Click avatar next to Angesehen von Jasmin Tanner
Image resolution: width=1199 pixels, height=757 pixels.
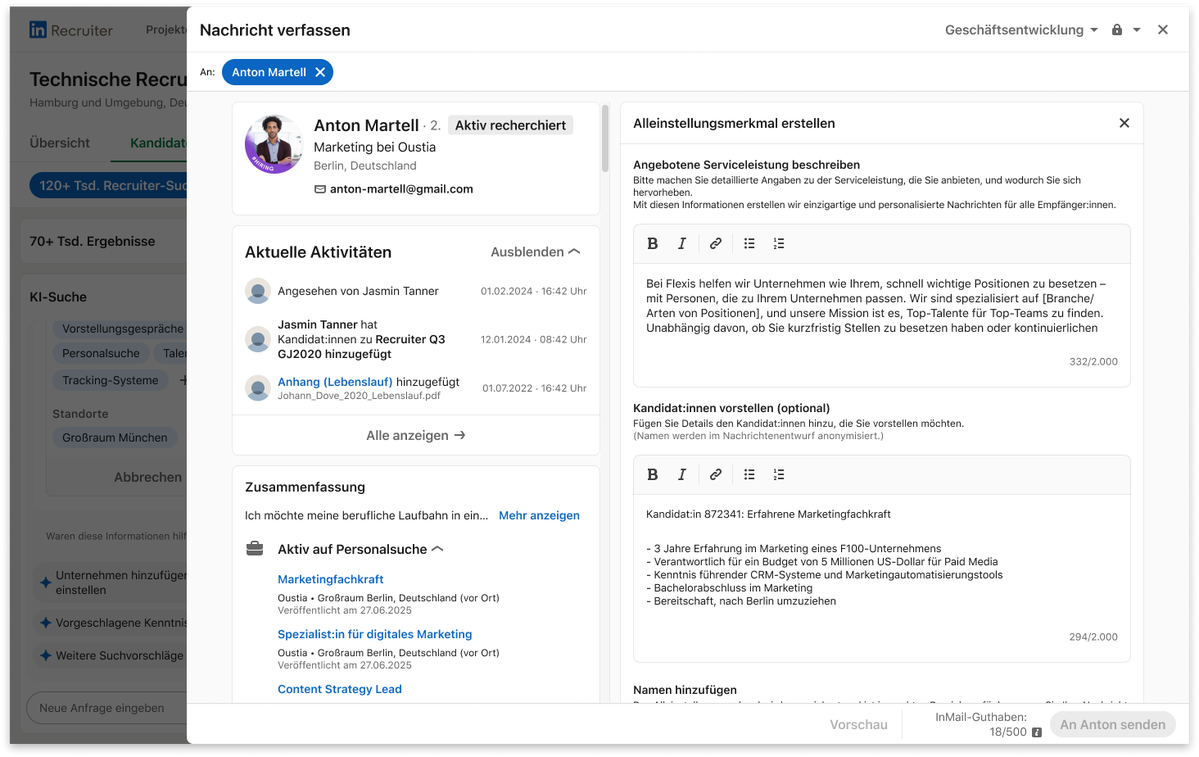click(x=258, y=291)
